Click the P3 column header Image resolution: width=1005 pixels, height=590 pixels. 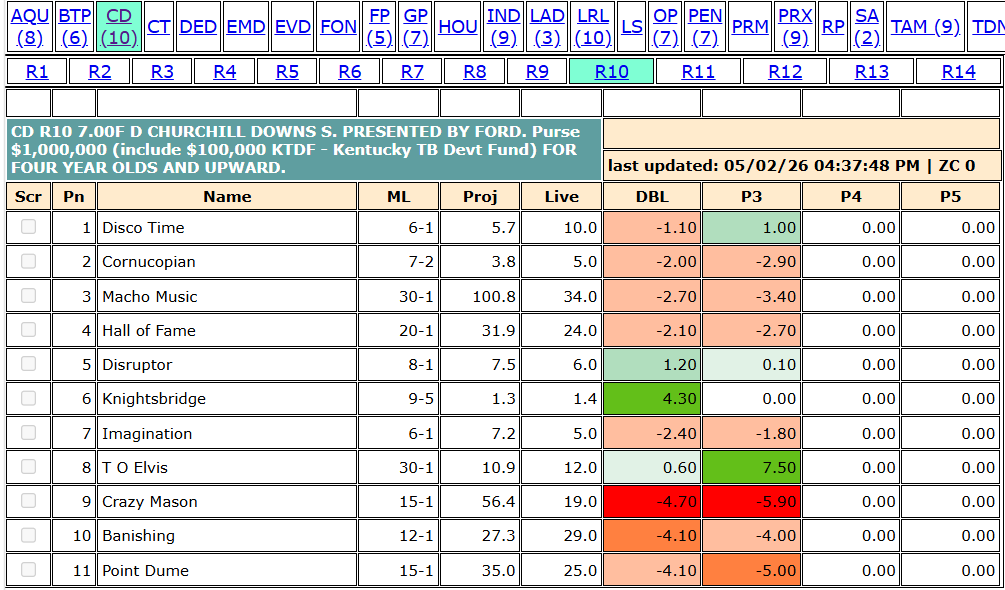tap(751, 196)
